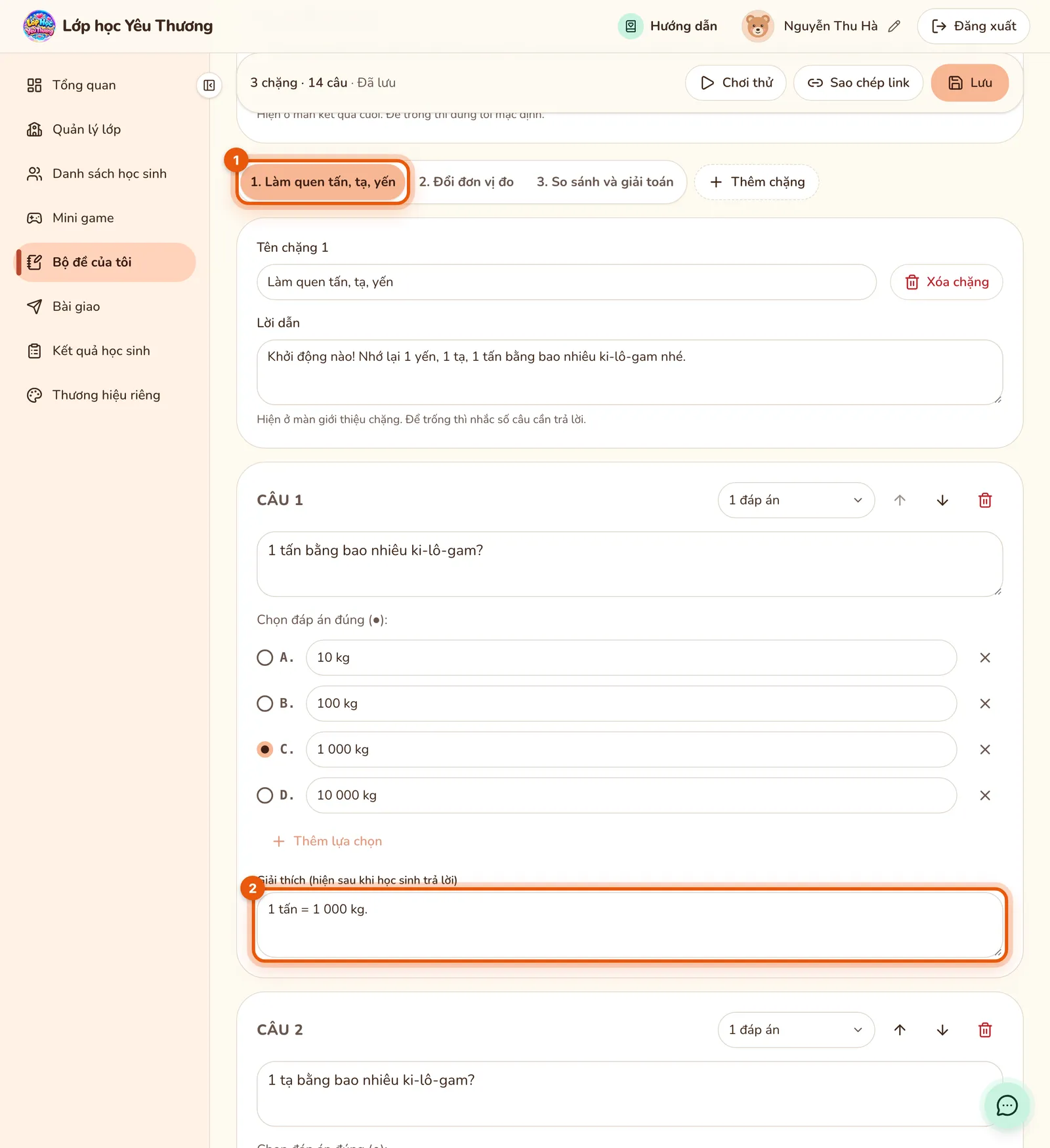
Task: Delete the stage with Xóa chặng
Action: (946, 282)
